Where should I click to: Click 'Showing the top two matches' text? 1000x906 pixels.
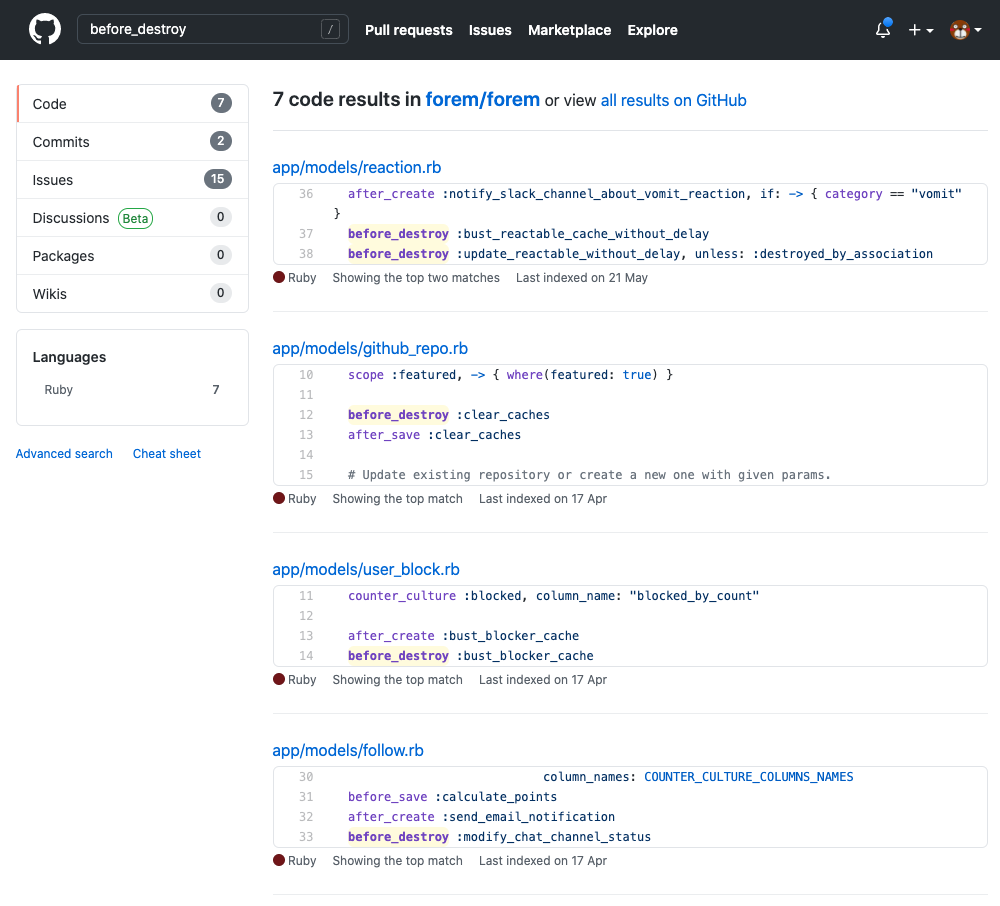(x=416, y=278)
